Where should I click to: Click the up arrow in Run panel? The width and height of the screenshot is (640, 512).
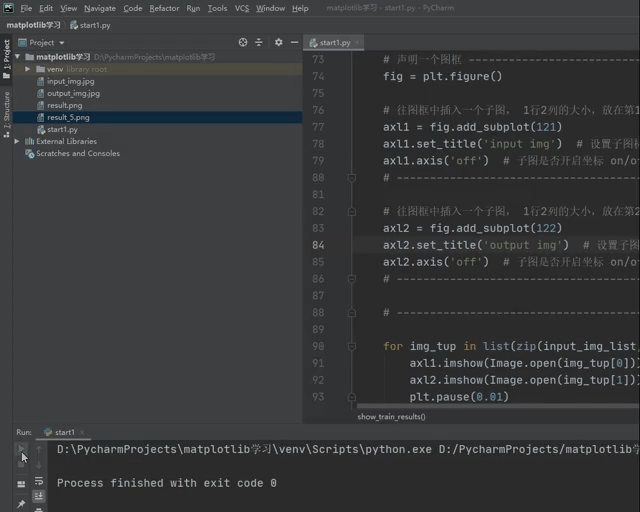coord(39,449)
